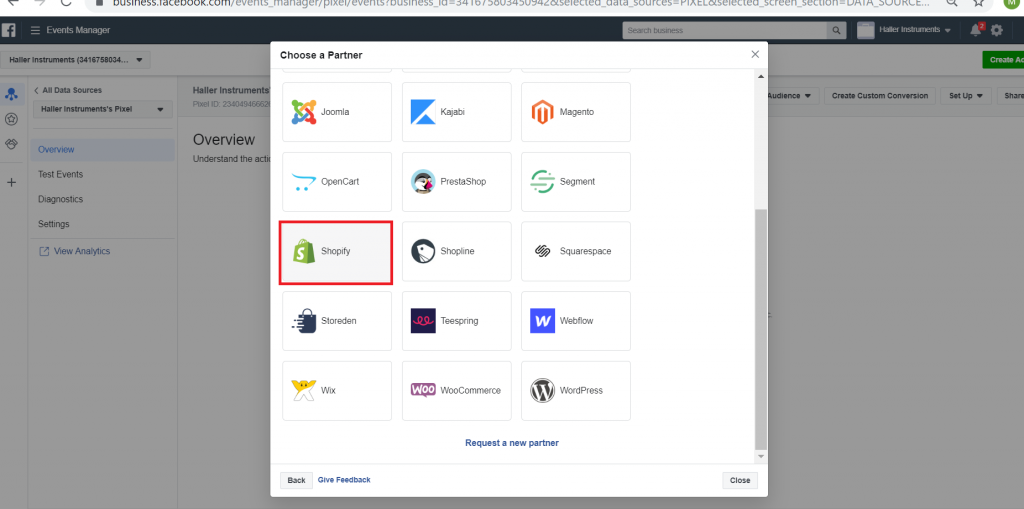Expand the Audience dropdown button
This screenshot has width=1024, height=509.
[793, 95]
